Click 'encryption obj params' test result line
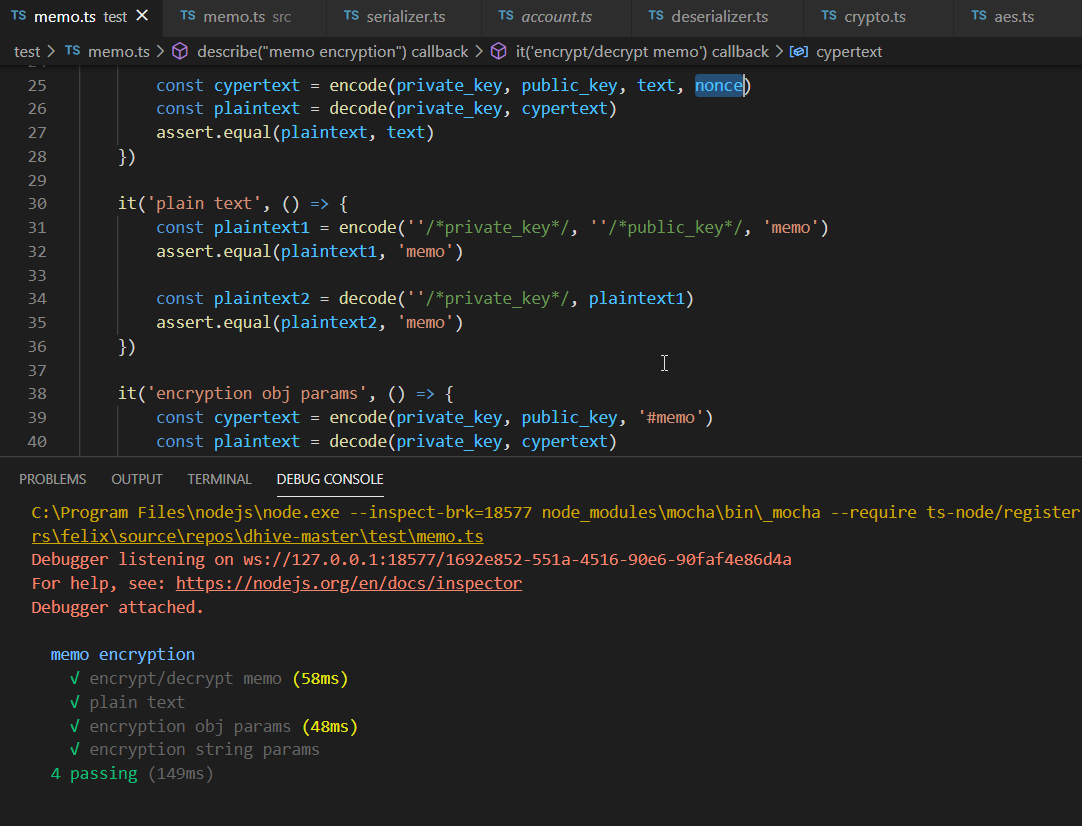 (x=214, y=727)
